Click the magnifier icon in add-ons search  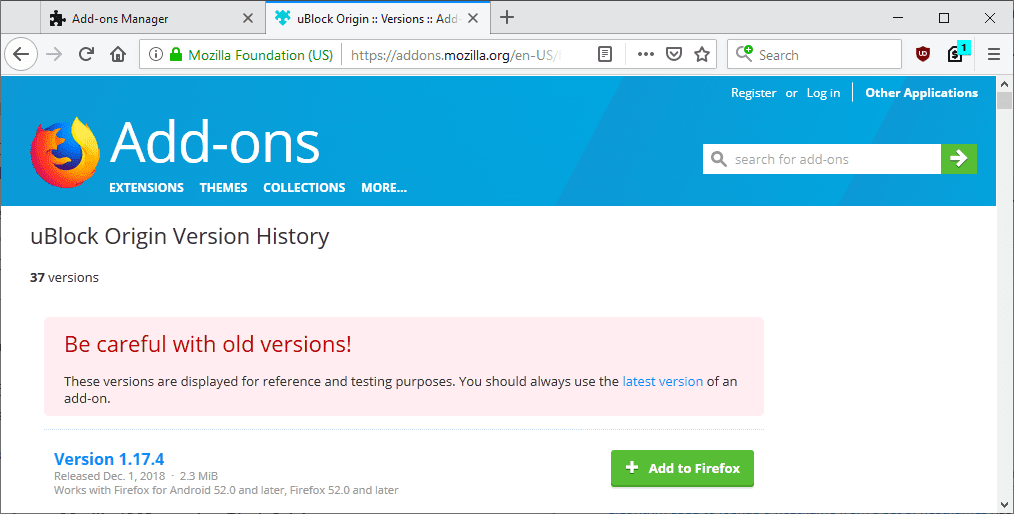(x=718, y=158)
